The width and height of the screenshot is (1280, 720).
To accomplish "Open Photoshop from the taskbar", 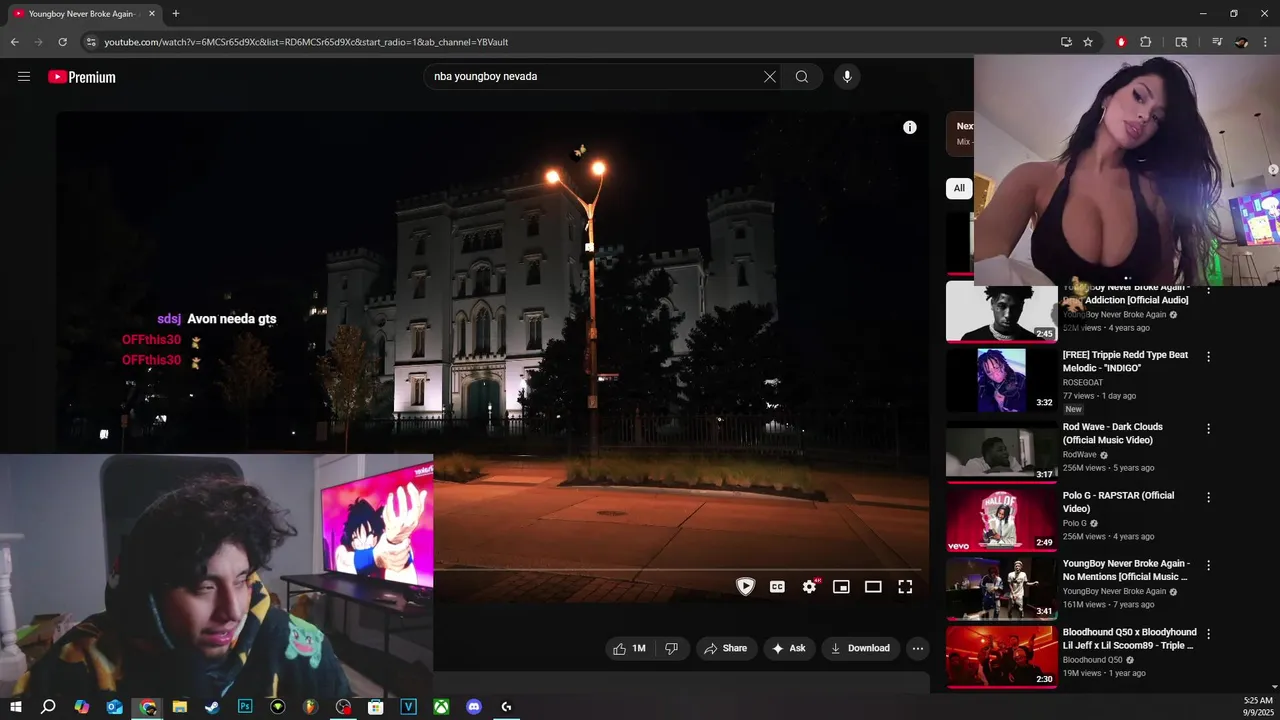I will 245,707.
